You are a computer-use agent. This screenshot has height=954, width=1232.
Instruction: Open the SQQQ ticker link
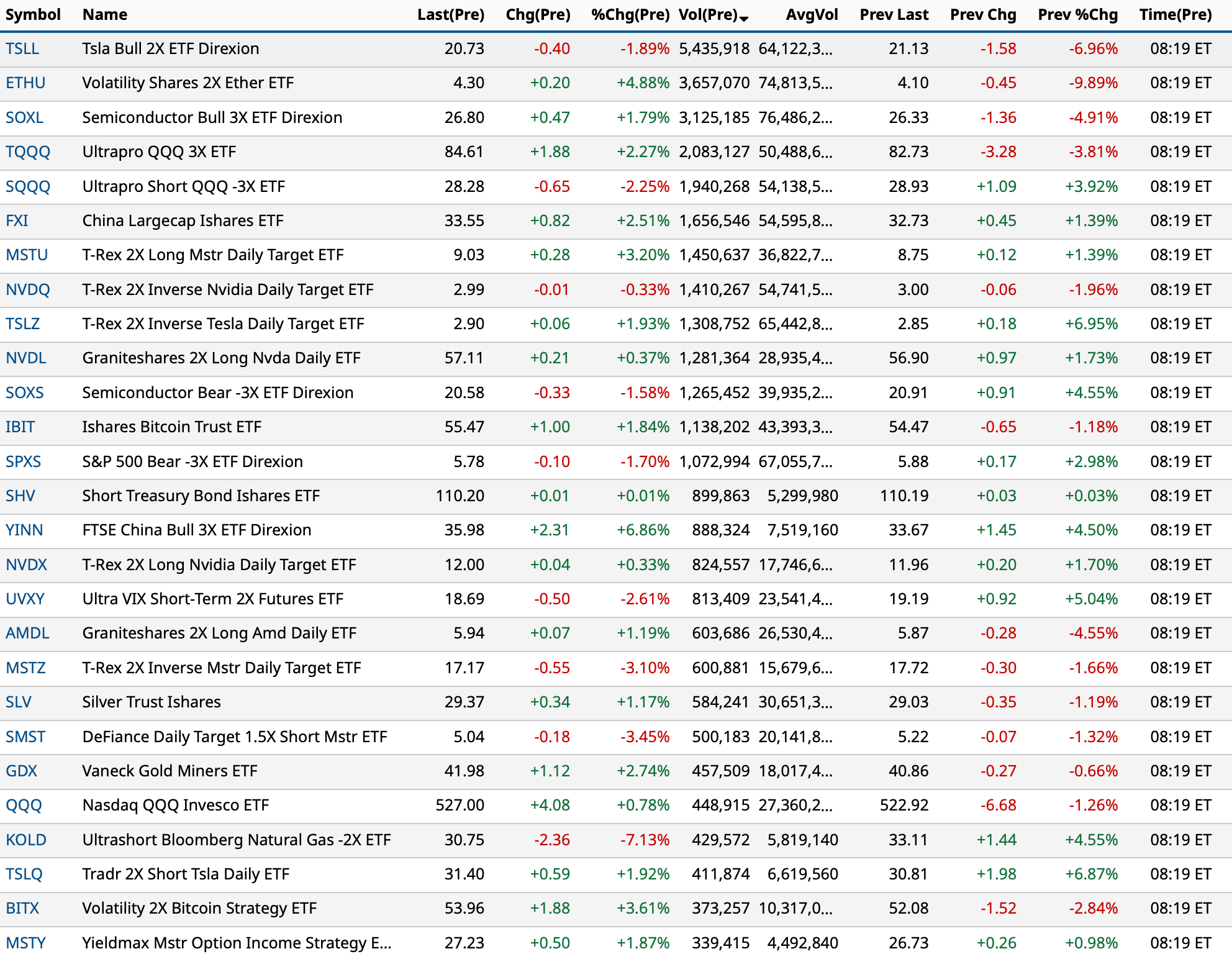(28, 187)
